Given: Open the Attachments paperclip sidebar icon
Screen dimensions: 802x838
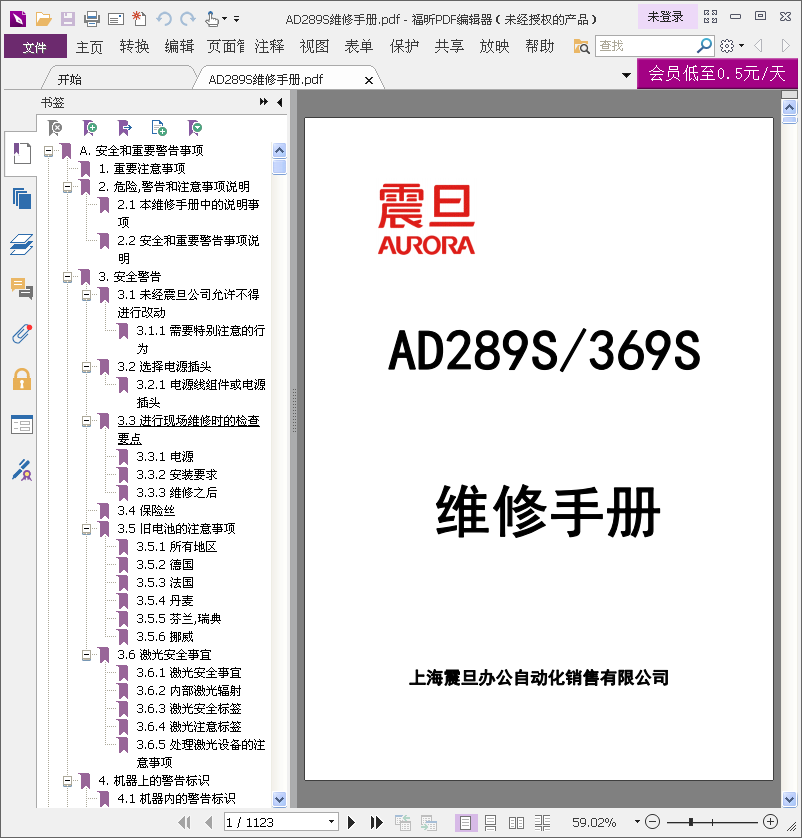Looking at the screenshot, I should pyautogui.click(x=22, y=334).
